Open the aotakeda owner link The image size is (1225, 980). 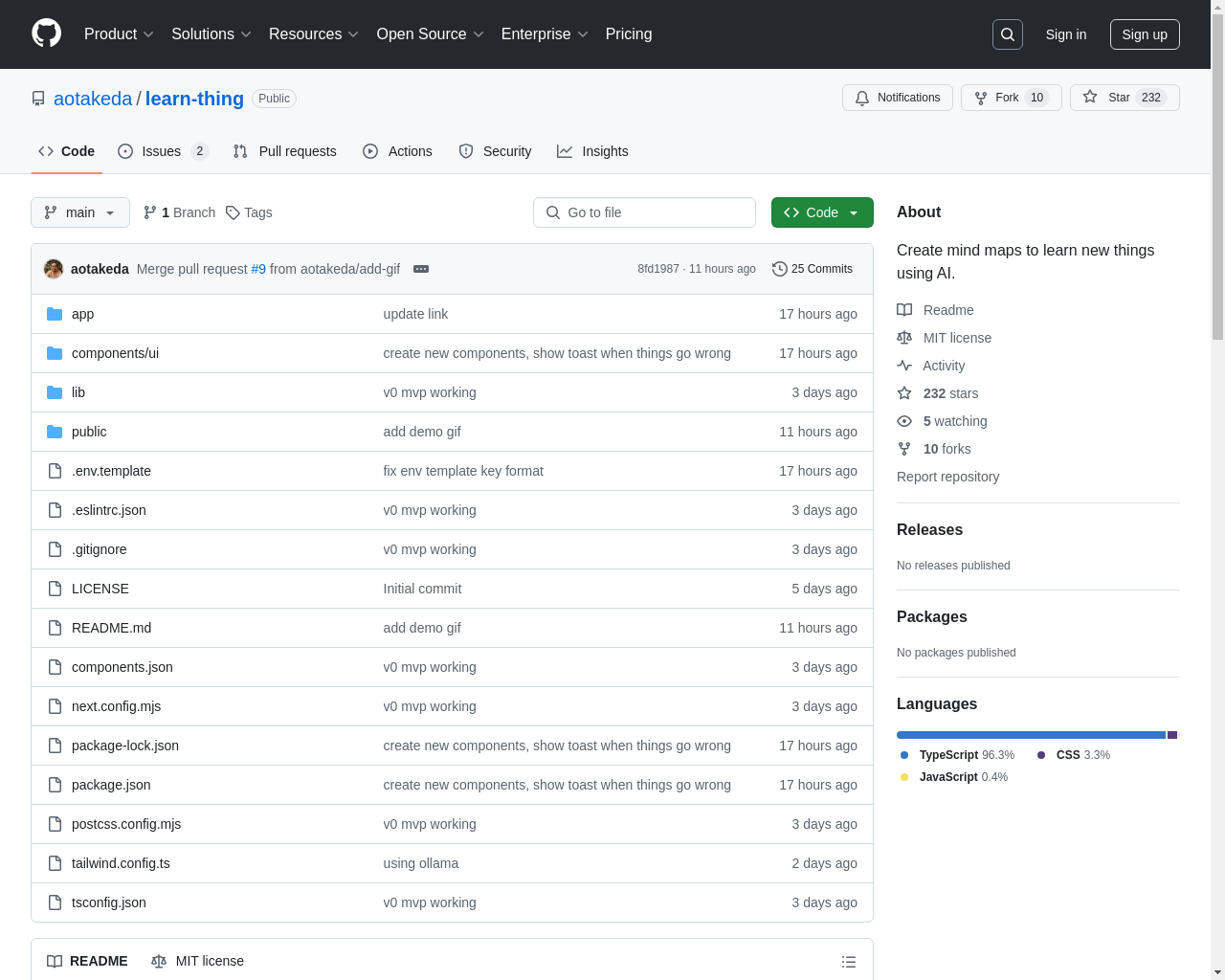(x=93, y=99)
